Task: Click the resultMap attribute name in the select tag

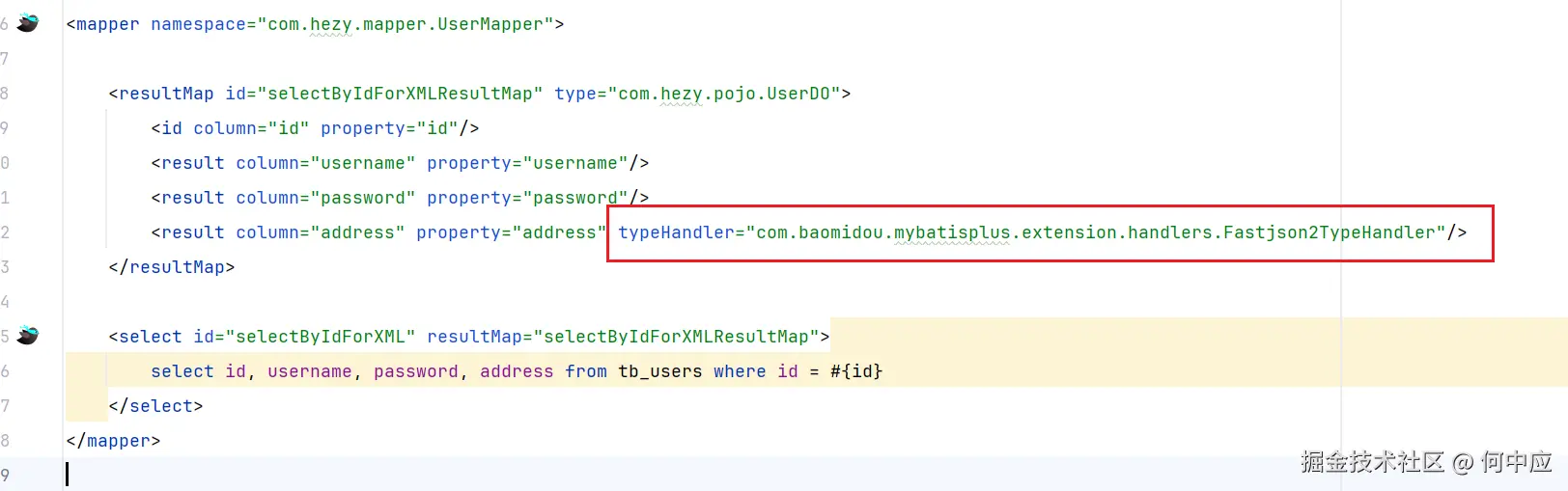Action: [474, 337]
